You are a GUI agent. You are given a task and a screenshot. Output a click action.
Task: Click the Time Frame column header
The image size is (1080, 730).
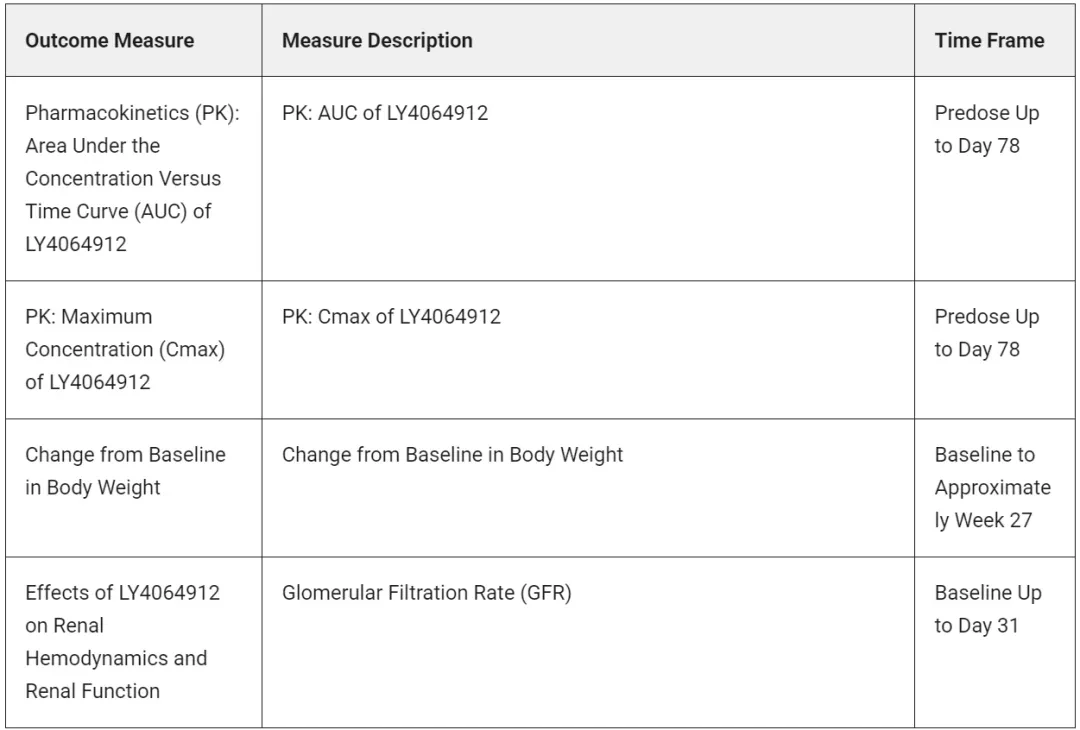point(989,41)
